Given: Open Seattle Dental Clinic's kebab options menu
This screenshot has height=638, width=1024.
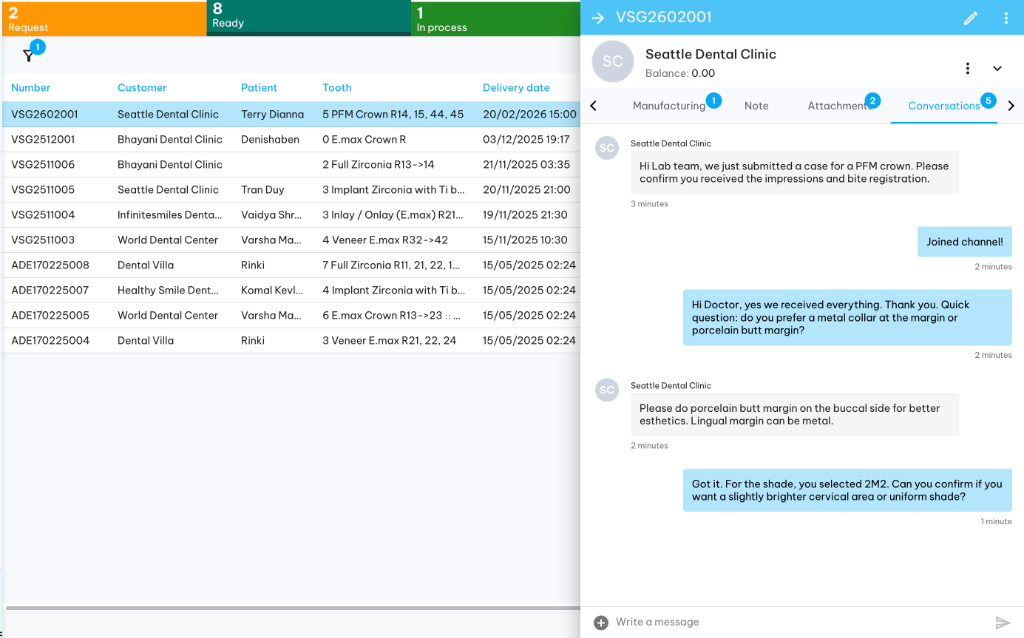Looking at the screenshot, I should (967, 68).
